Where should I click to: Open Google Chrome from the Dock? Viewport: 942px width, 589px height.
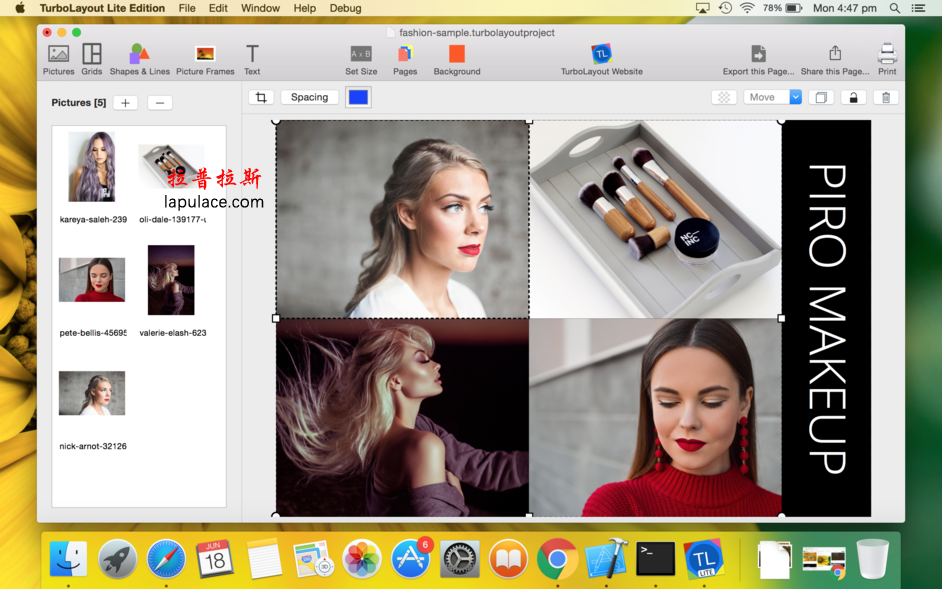point(557,559)
